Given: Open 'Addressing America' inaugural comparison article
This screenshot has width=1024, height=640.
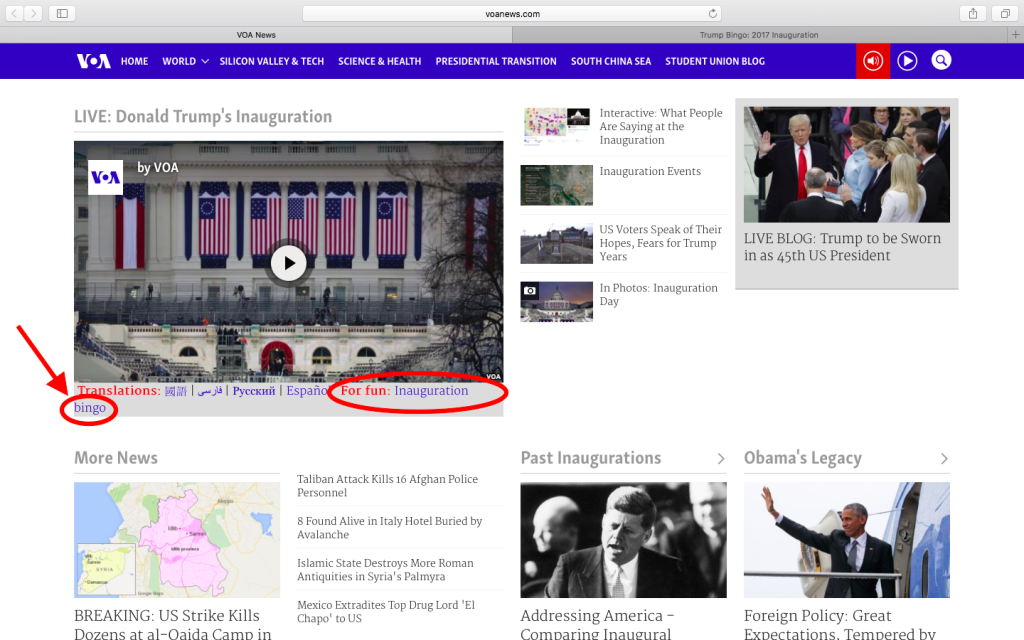Looking at the screenshot, I should pyautogui.click(x=597, y=624).
